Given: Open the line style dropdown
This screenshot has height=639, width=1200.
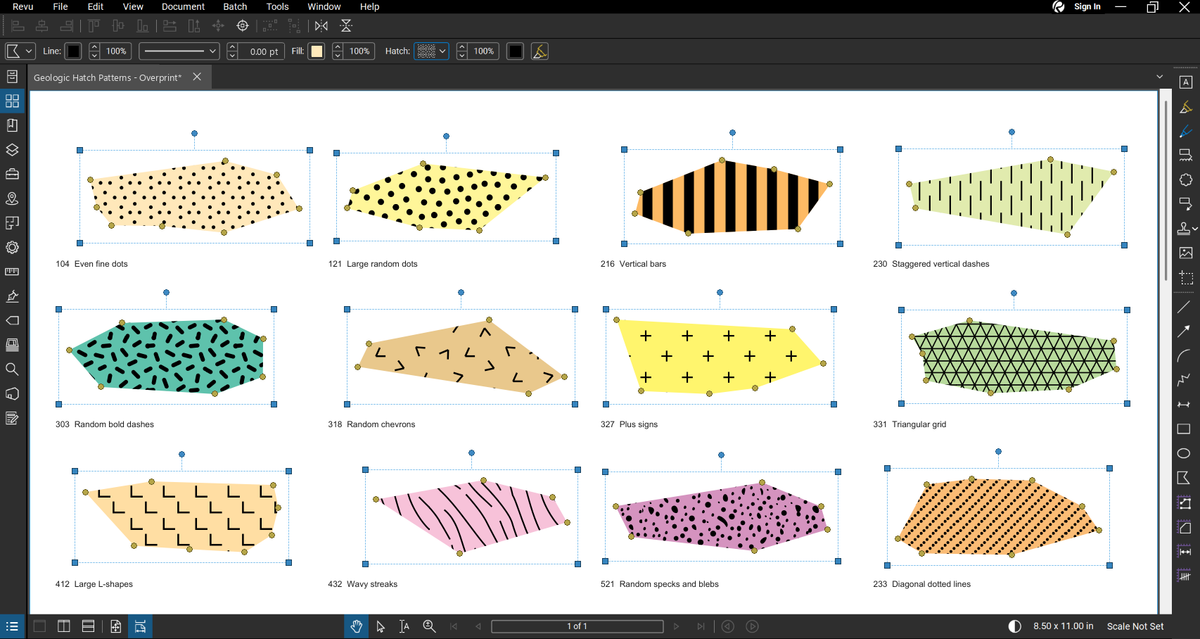Looking at the screenshot, I should pos(180,51).
